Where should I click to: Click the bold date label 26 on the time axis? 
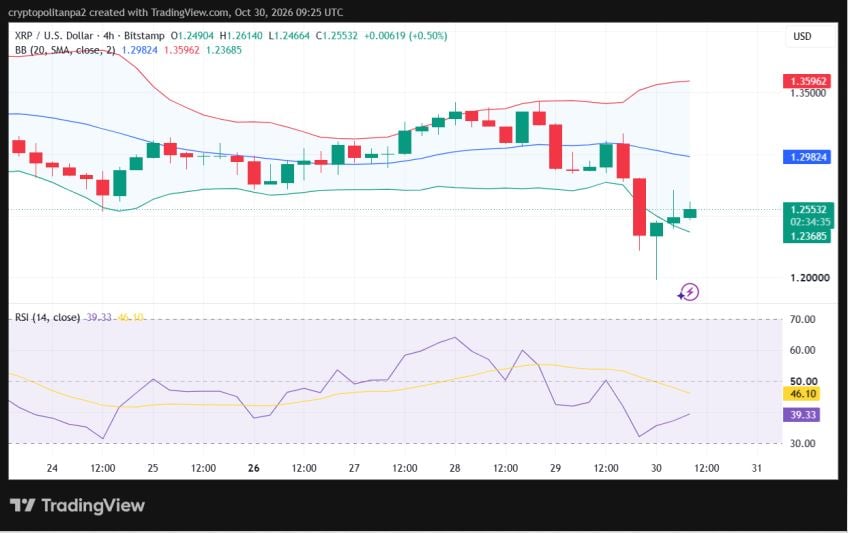pos(254,468)
